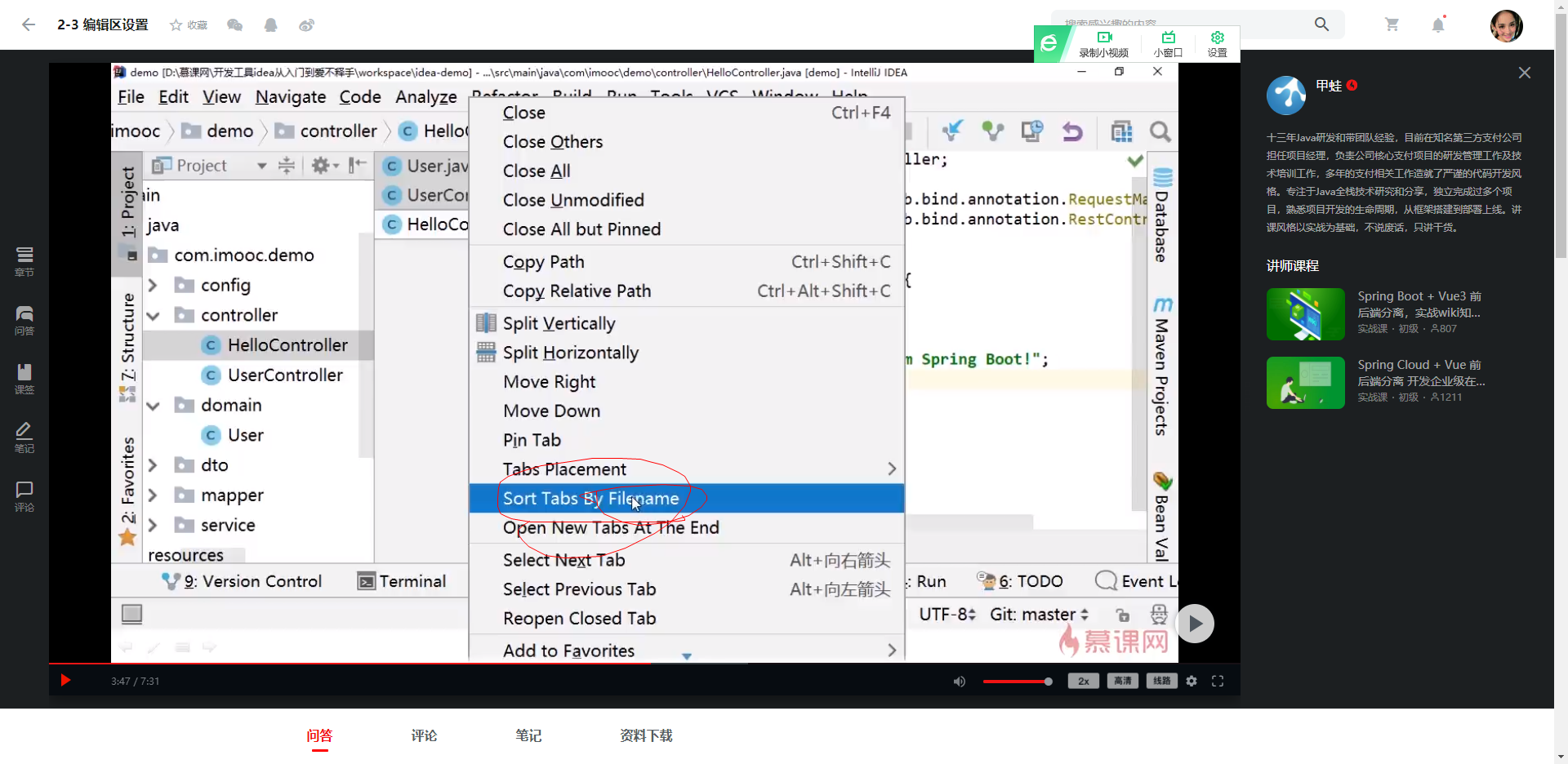Open the Navigate menu in IDEA
This screenshot has height=764, width=1568.
(x=291, y=96)
